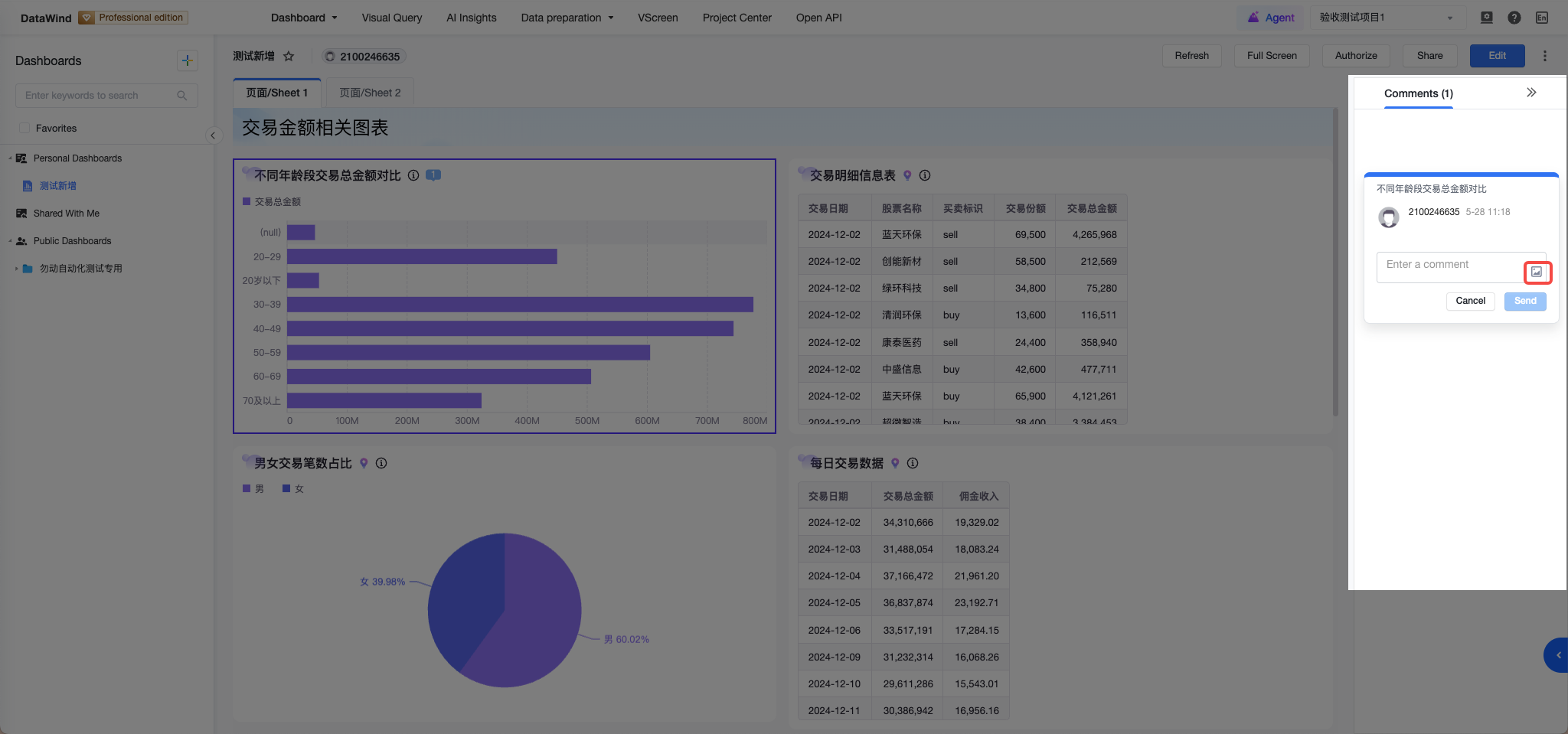Click the info icon next to 每日交易数据
Screen dimensions: 1568x734
tap(913, 463)
